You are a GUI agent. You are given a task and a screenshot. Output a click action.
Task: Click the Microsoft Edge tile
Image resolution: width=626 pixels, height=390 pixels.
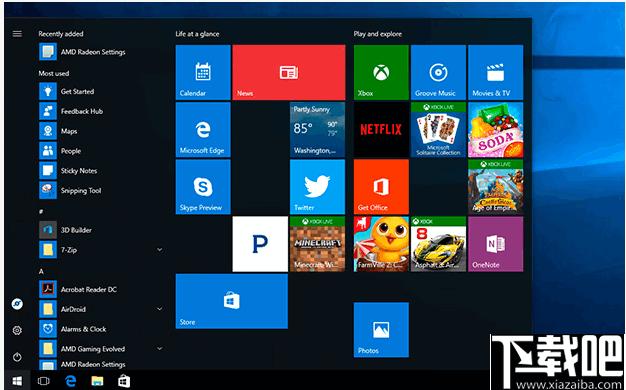tap(203, 130)
